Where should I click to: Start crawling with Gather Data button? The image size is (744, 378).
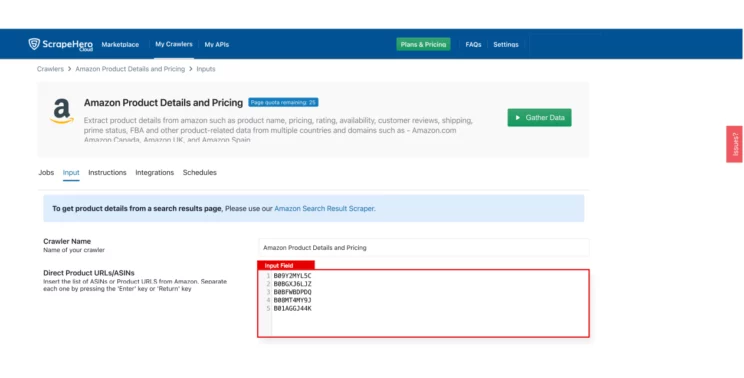pyautogui.click(x=539, y=118)
